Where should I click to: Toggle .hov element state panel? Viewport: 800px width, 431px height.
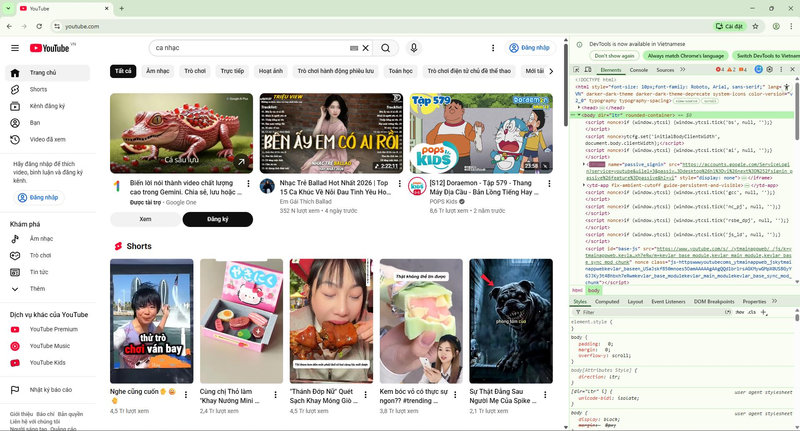pos(740,312)
